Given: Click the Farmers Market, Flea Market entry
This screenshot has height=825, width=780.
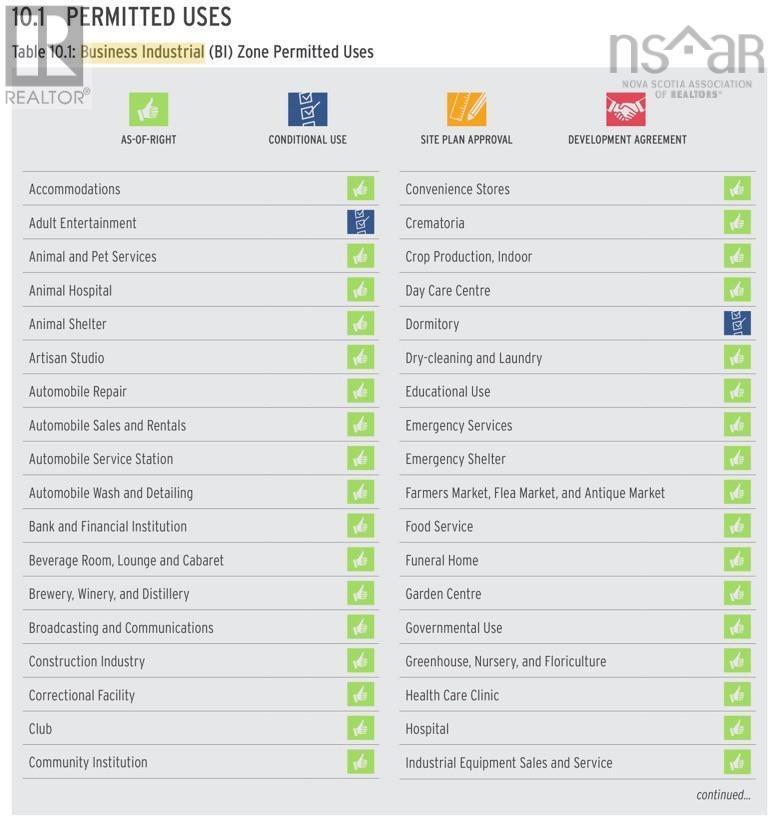Looking at the screenshot, I should pos(535,493).
